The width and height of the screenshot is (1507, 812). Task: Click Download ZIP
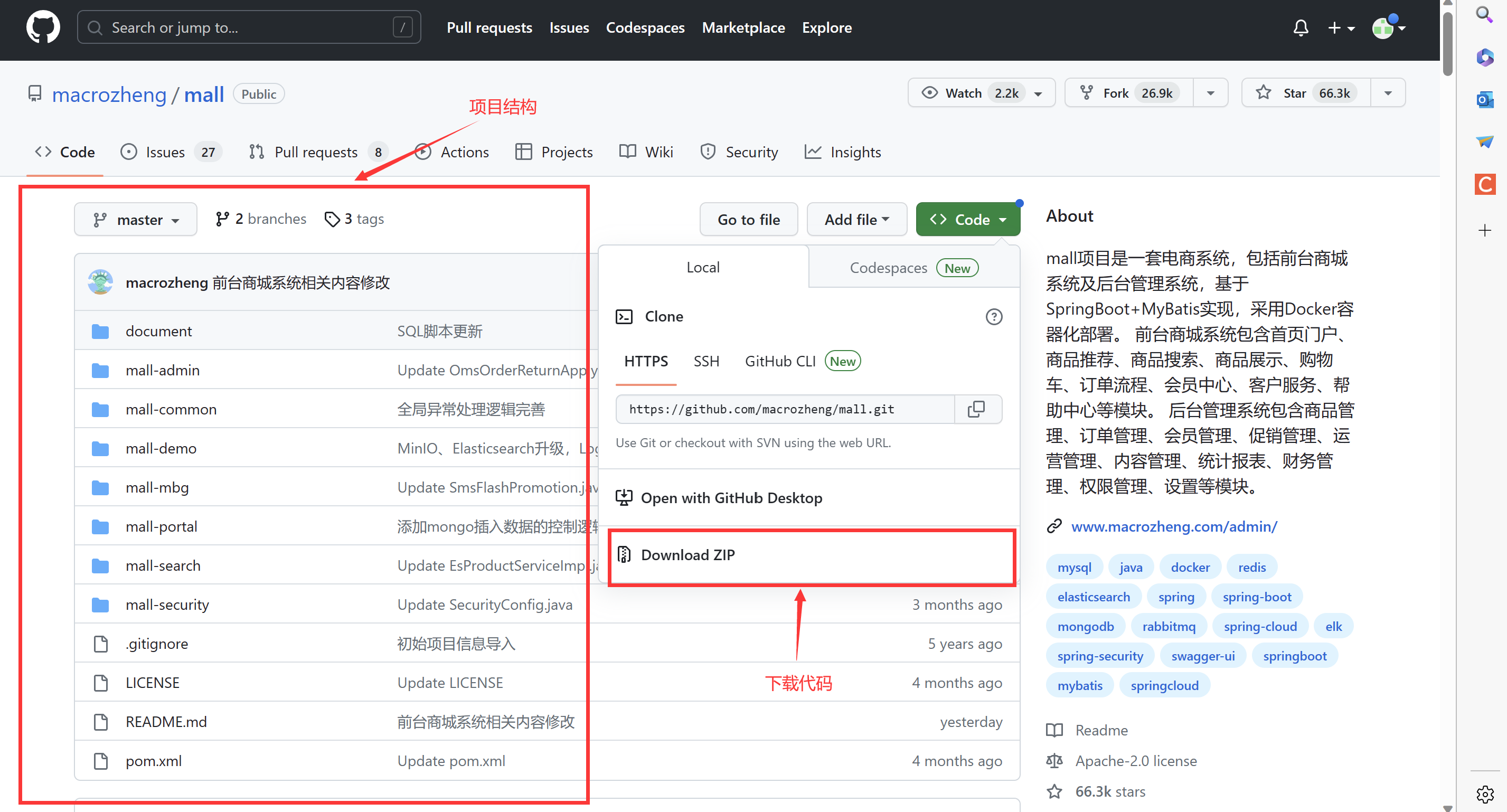687,554
